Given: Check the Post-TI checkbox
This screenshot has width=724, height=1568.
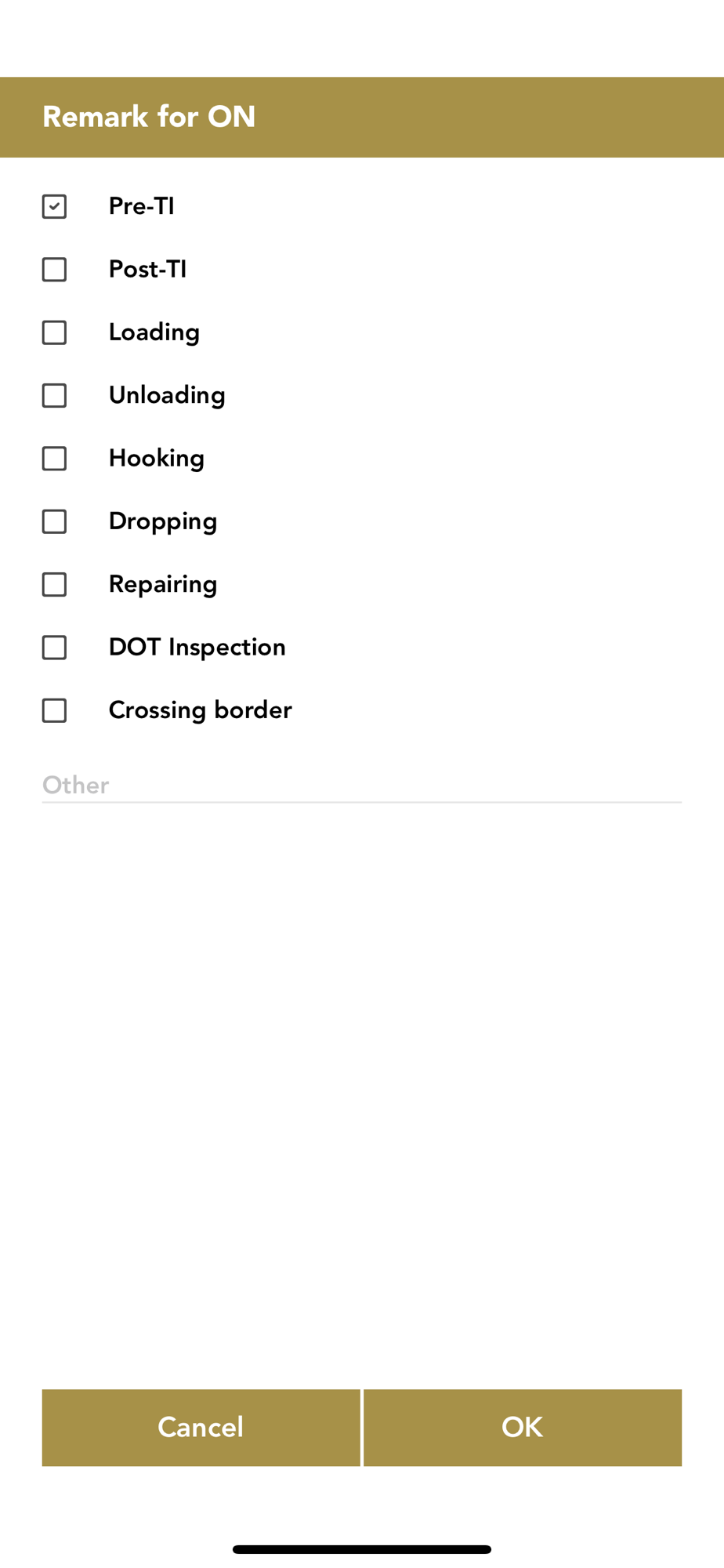Looking at the screenshot, I should 54,270.
